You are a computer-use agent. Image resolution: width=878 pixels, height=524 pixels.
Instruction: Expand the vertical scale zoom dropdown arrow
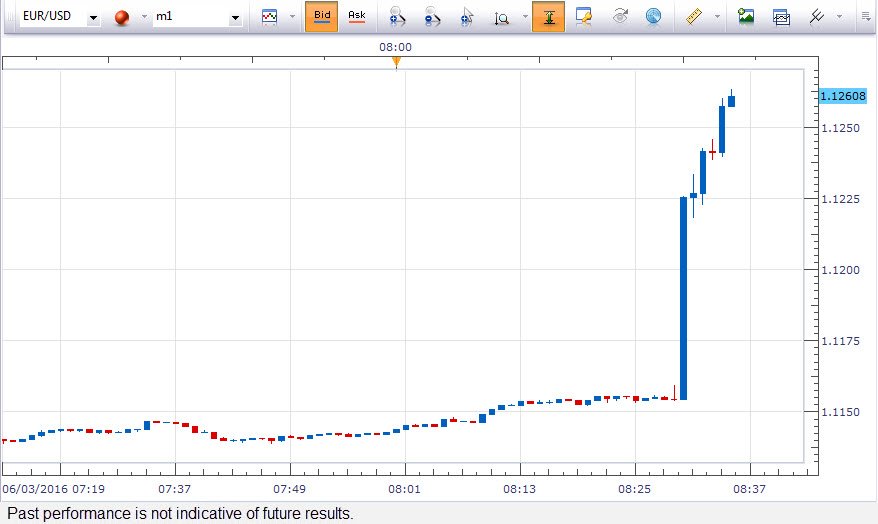click(525, 17)
